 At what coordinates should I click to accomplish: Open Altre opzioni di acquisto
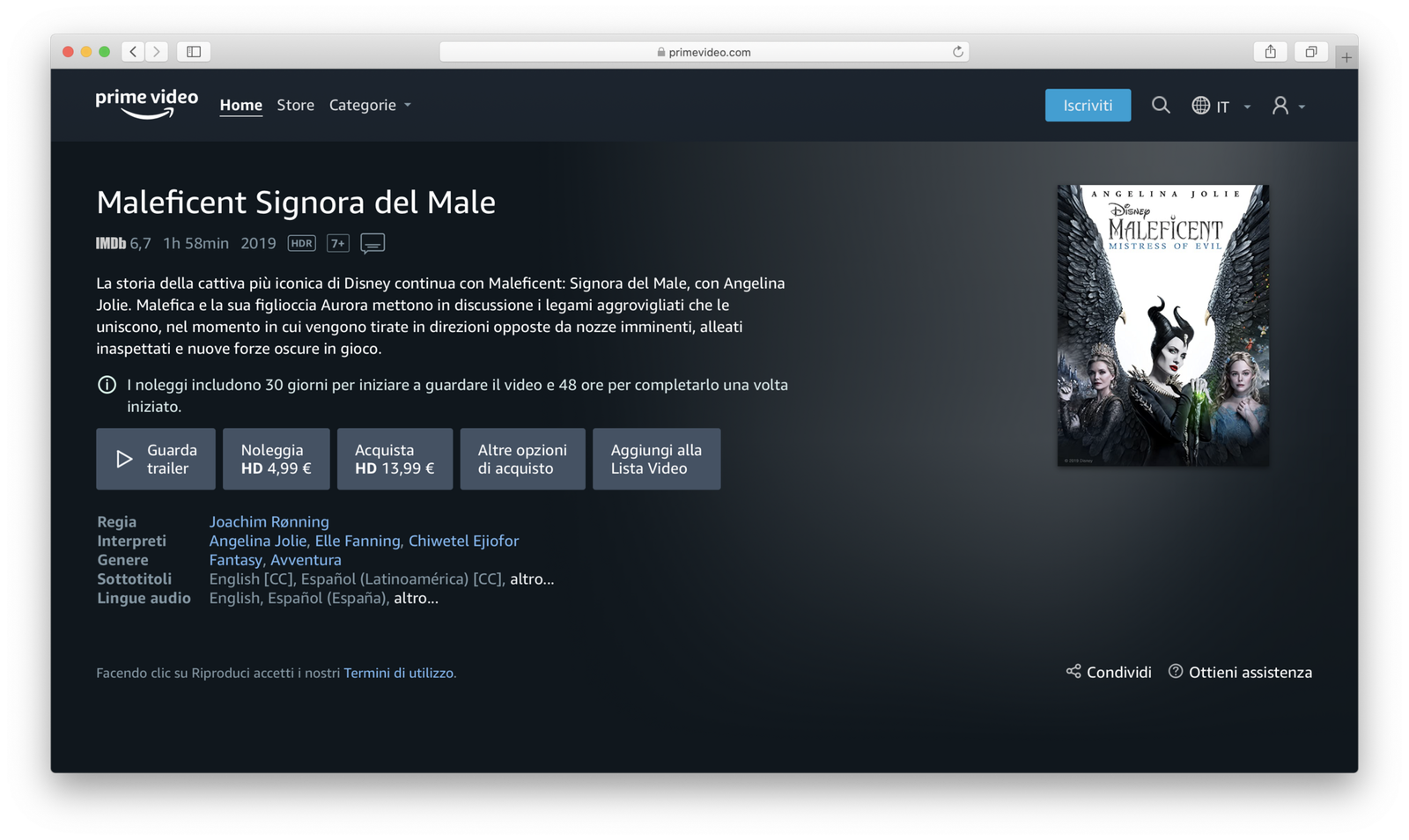522,459
